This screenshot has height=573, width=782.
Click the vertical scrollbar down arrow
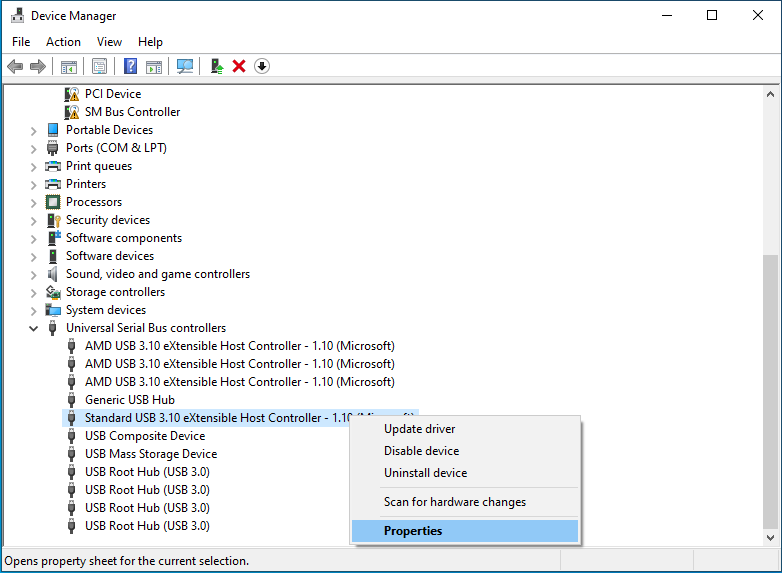click(770, 537)
